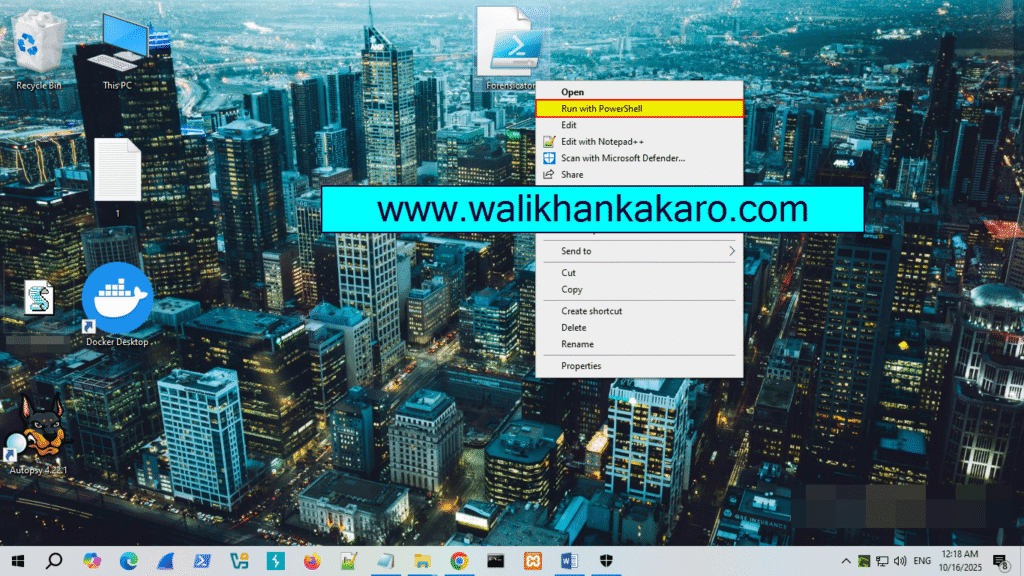
Task: Click the Microsoft Word taskbar icon
Action: click(x=570, y=561)
